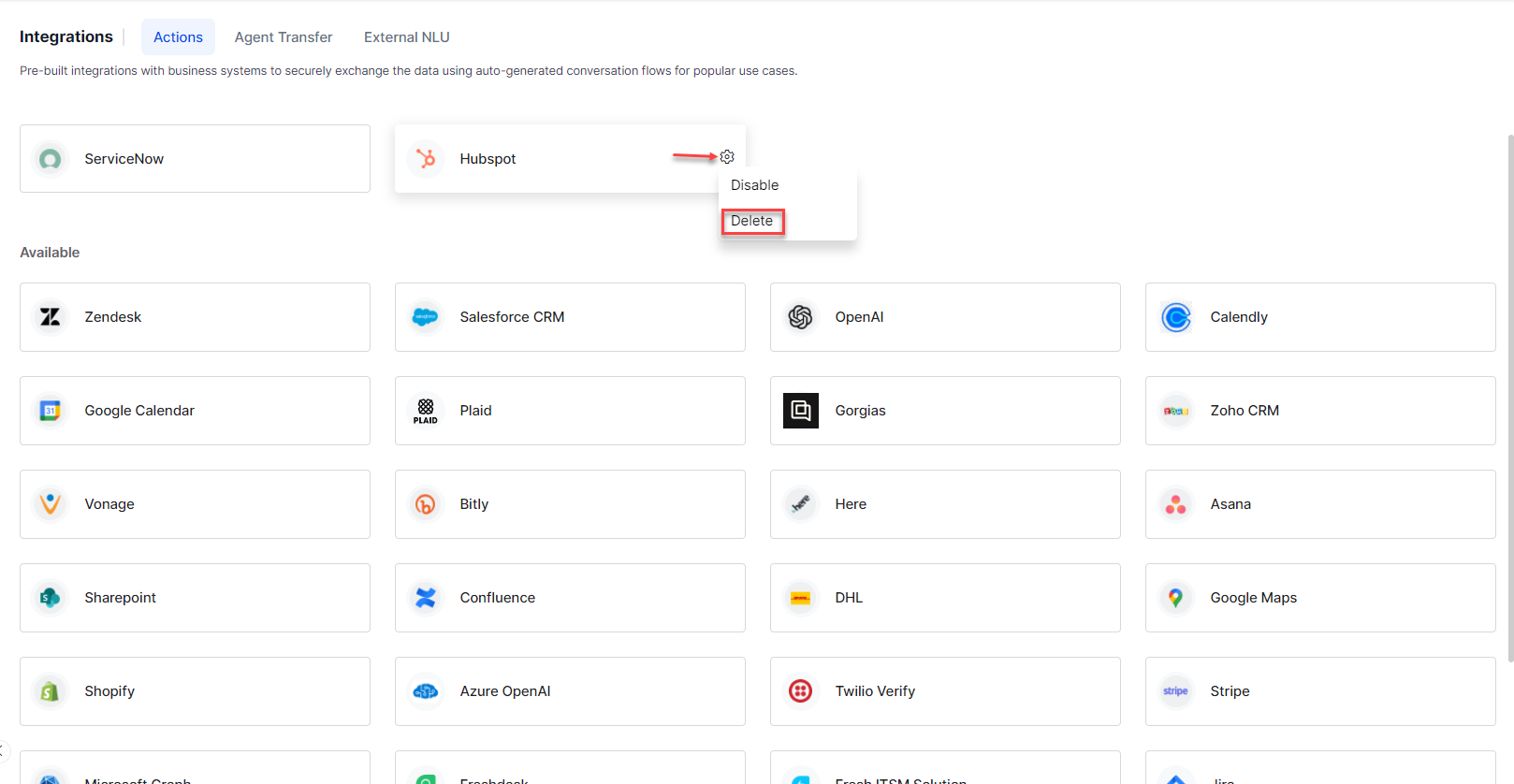Image resolution: width=1514 pixels, height=784 pixels.
Task: Select Delete in the Hubspot menu
Action: (x=752, y=221)
